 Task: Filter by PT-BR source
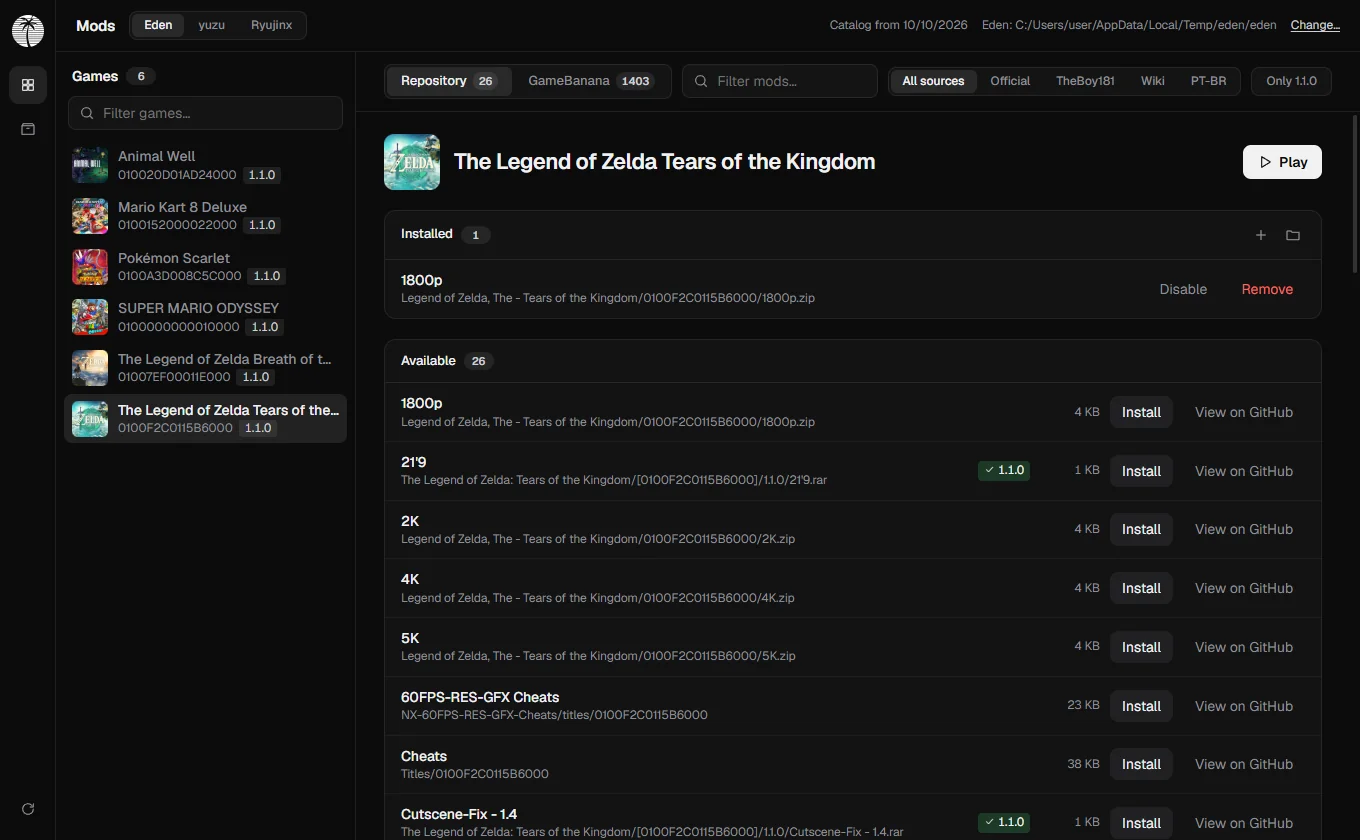click(x=1208, y=81)
